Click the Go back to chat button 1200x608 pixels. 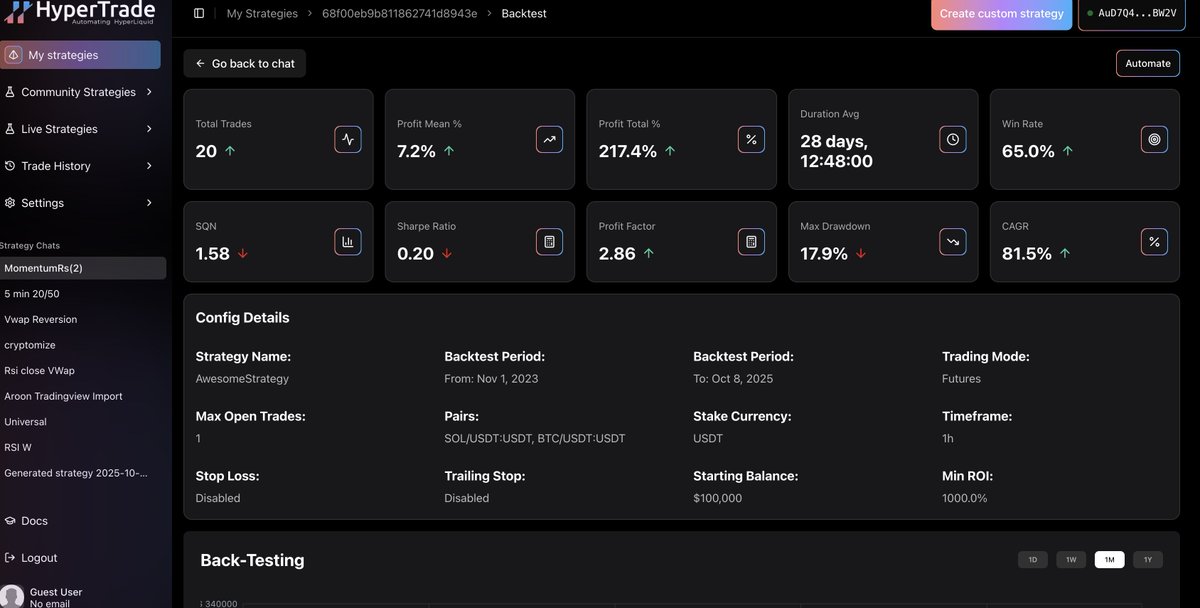click(244, 63)
